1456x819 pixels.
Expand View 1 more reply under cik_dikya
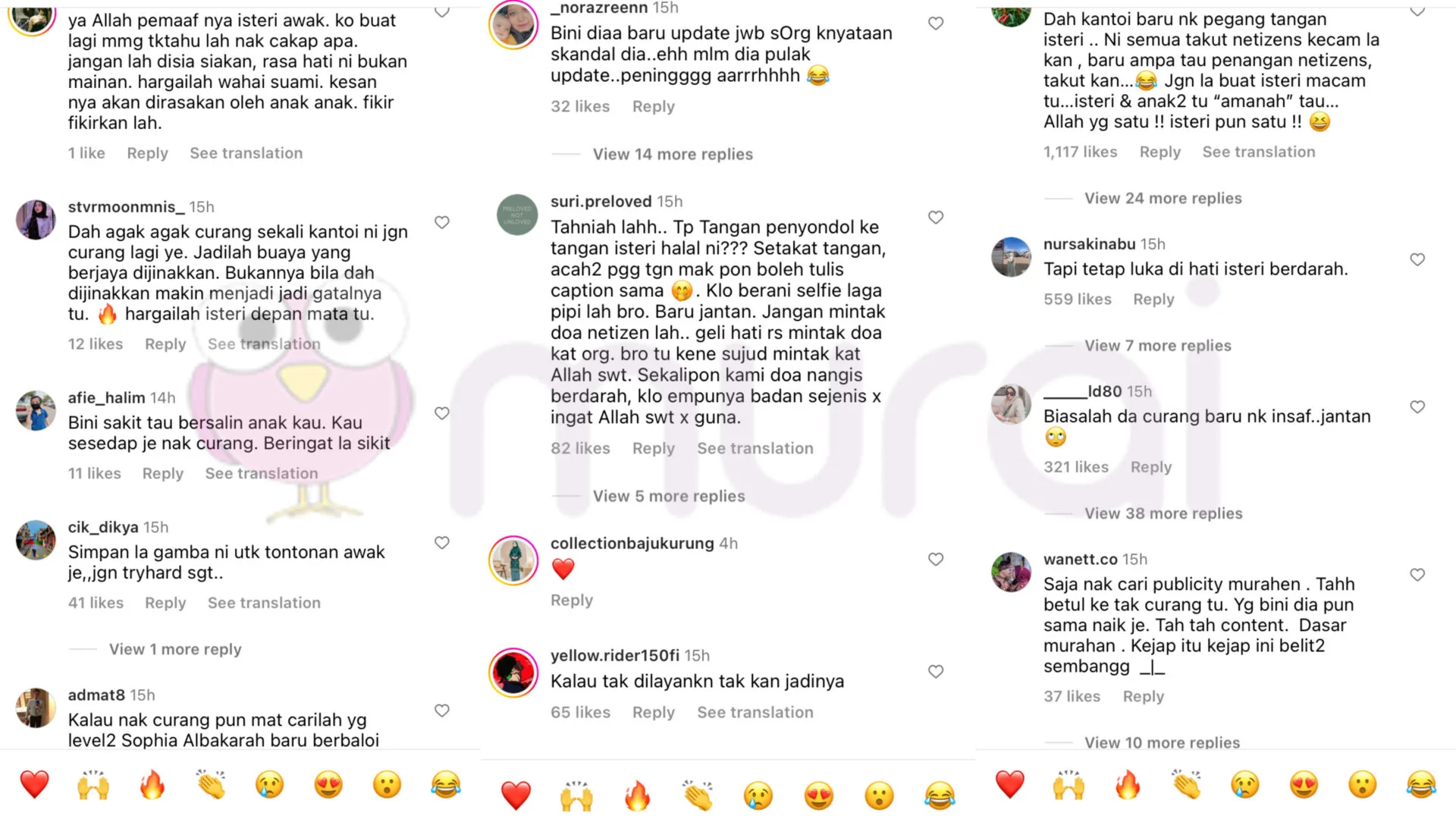click(175, 649)
